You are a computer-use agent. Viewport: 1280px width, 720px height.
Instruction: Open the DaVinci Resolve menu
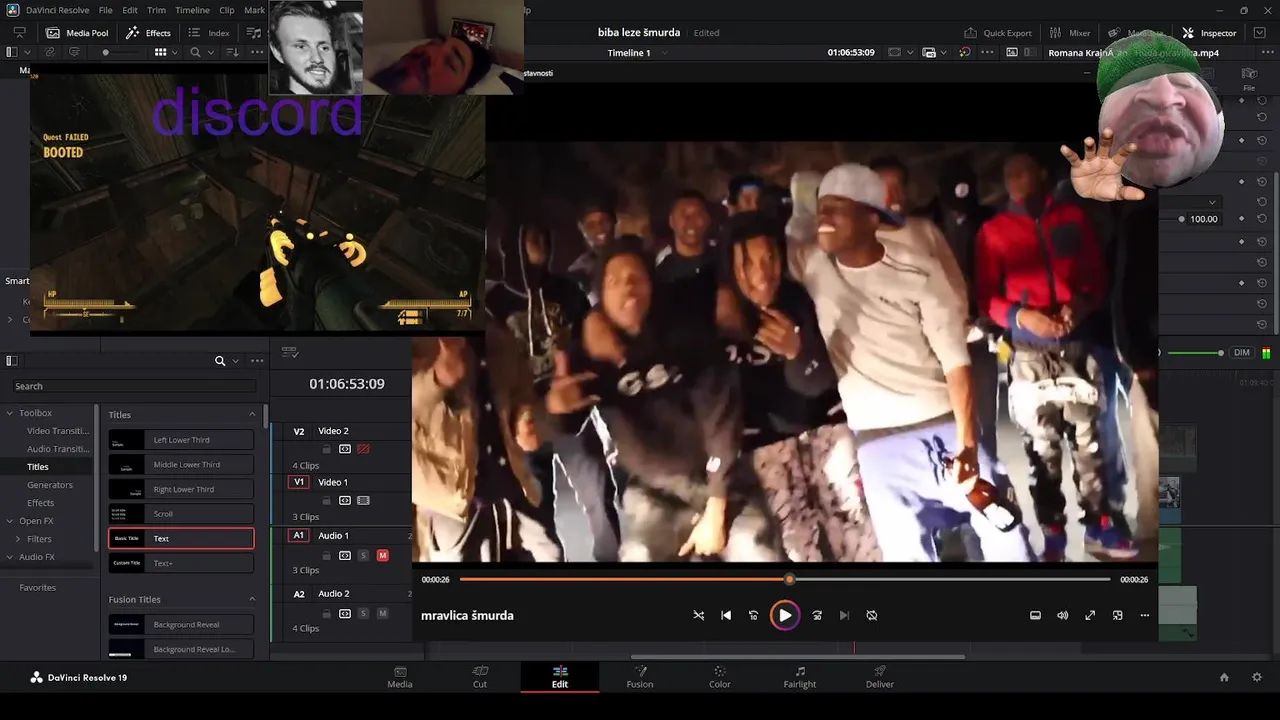(56, 10)
